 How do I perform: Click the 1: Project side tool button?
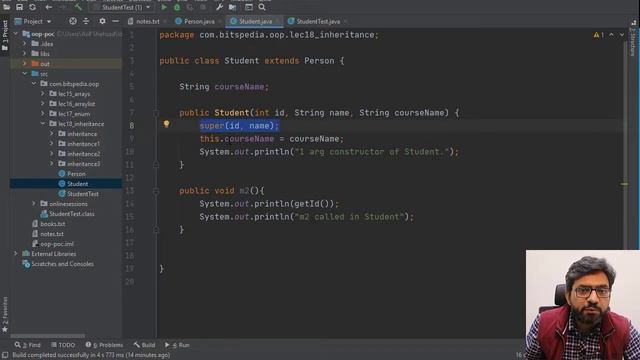5,36
